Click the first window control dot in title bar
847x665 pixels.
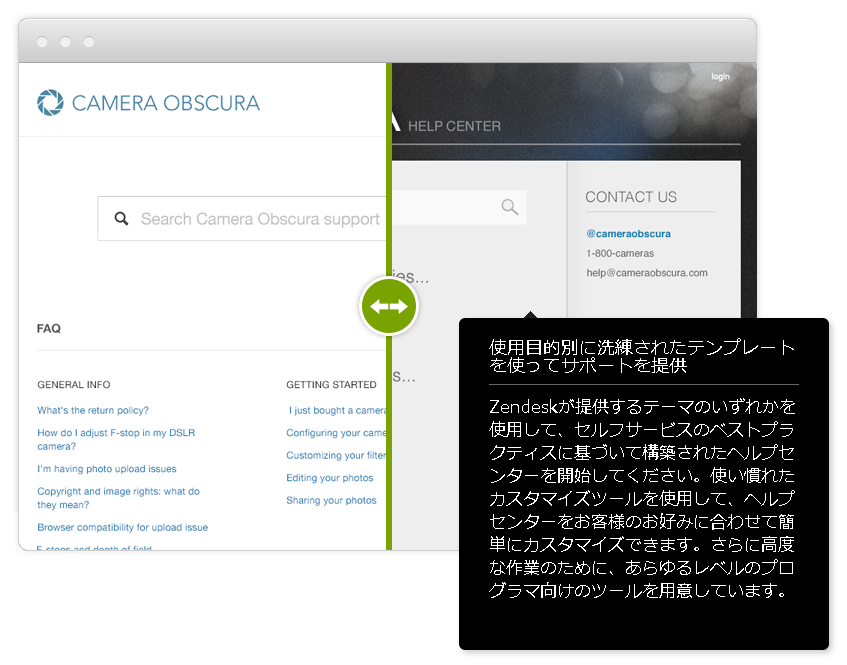pos(42,42)
